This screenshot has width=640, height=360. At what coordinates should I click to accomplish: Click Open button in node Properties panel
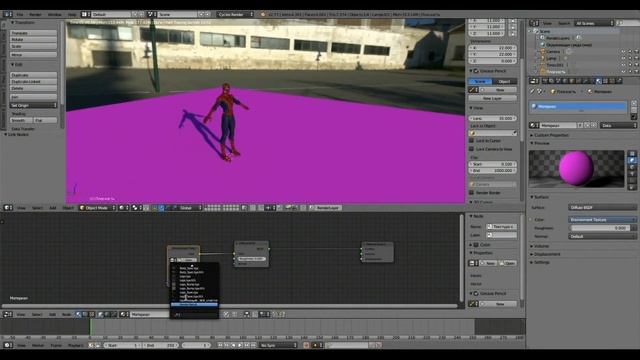[508, 263]
